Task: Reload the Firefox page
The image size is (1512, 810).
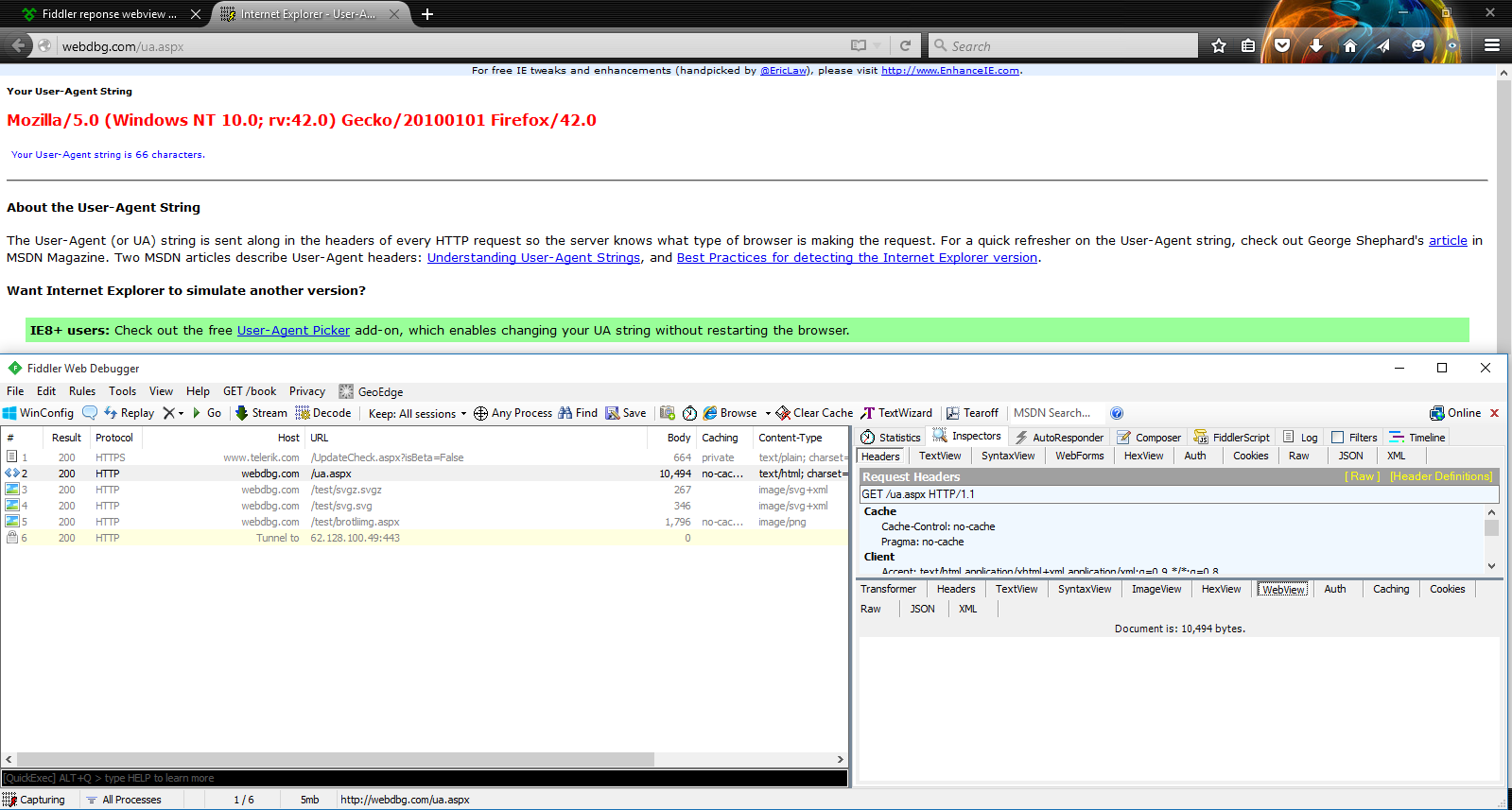Action: [x=905, y=45]
